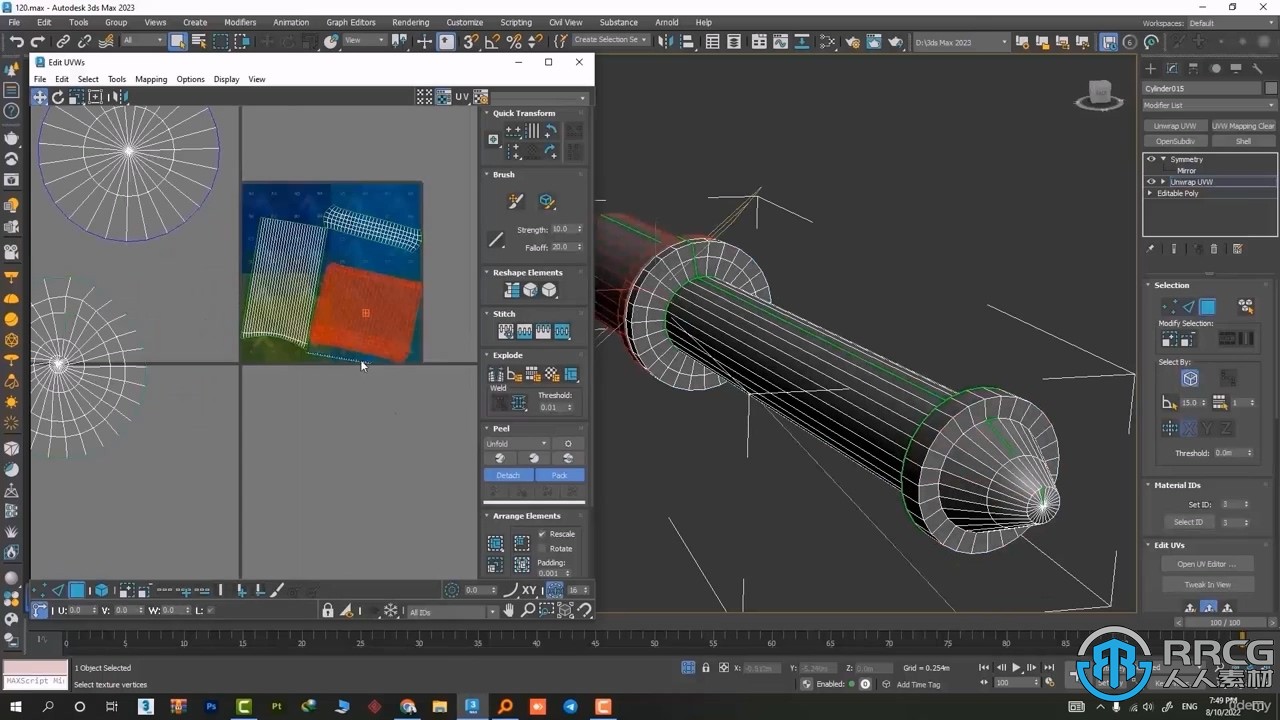The height and width of the screenshot is (720, 1280).
Task: Toggle the Enabled radio in status bar
Action: [865, 684]
